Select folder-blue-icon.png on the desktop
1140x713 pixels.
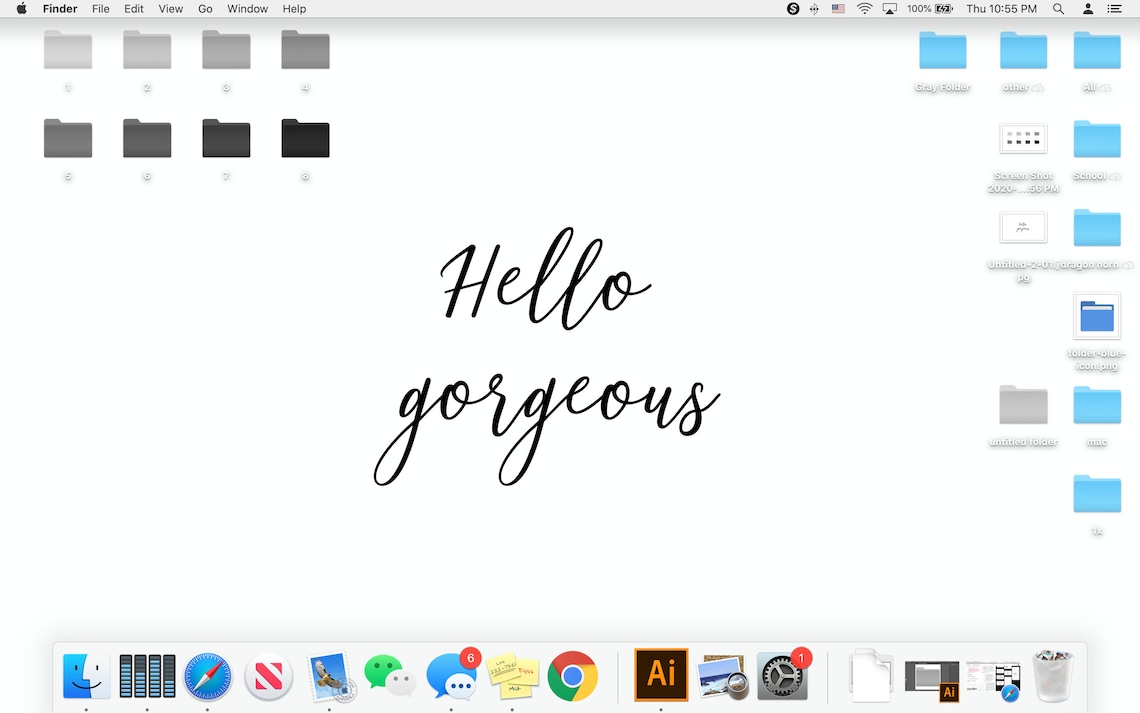click(x=1097, y=317)
